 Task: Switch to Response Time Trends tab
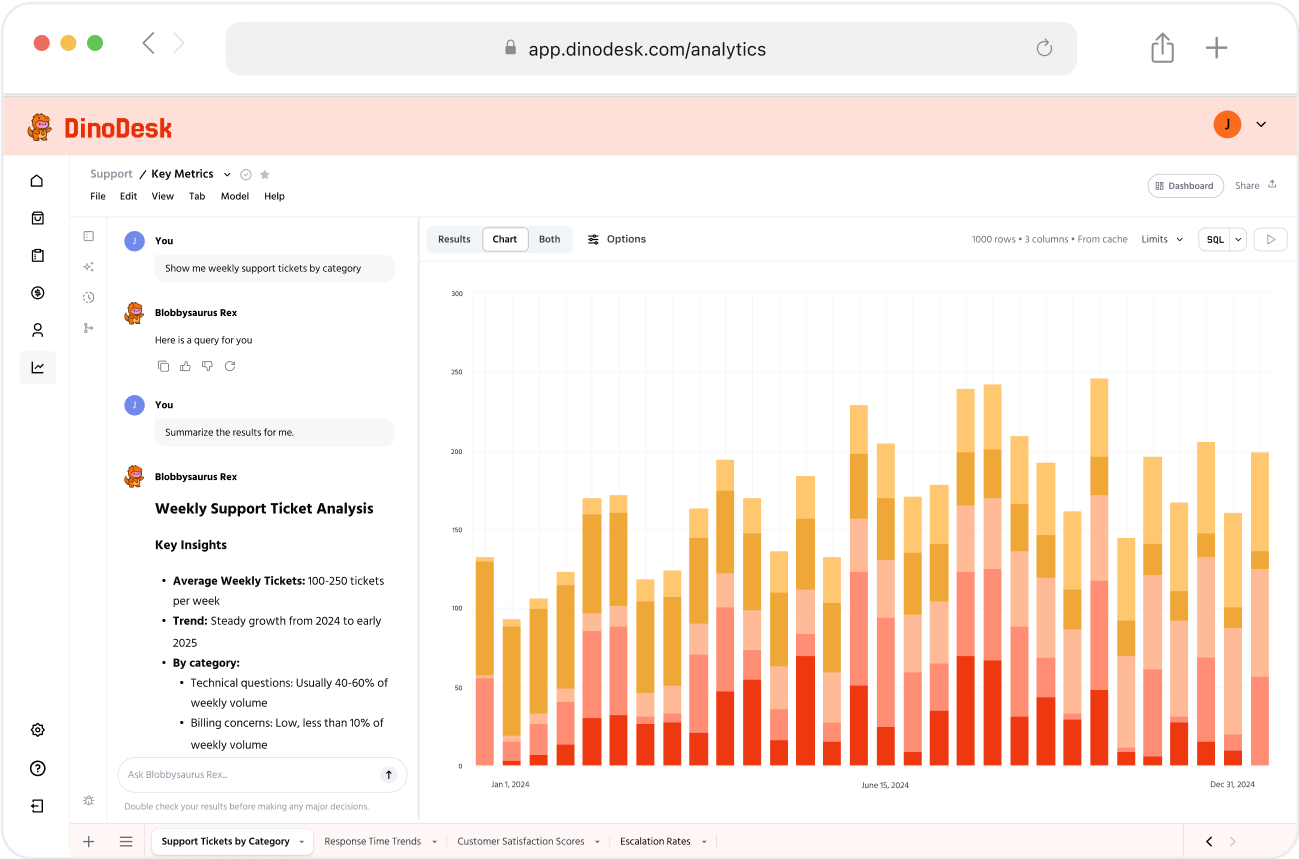tap(373, 841)
